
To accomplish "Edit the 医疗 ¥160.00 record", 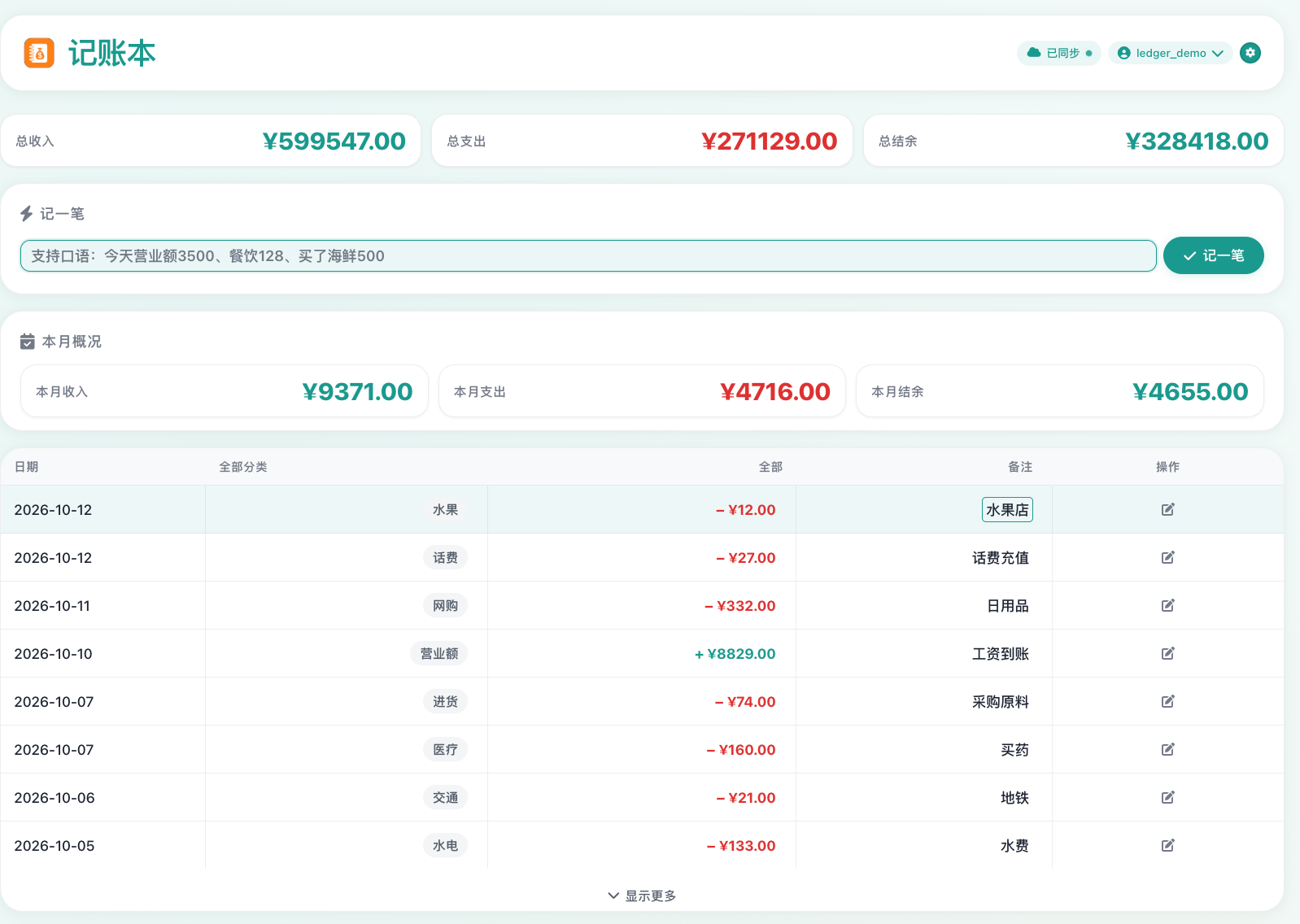I will [1167, 749].
